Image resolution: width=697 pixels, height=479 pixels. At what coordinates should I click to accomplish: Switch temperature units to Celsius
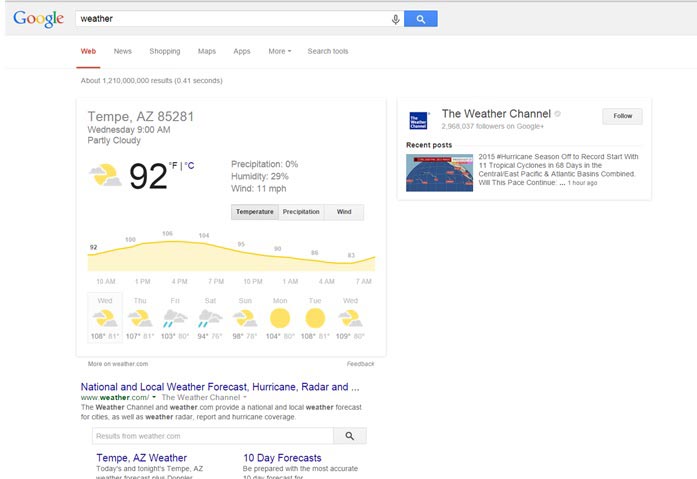pos(190,166)
